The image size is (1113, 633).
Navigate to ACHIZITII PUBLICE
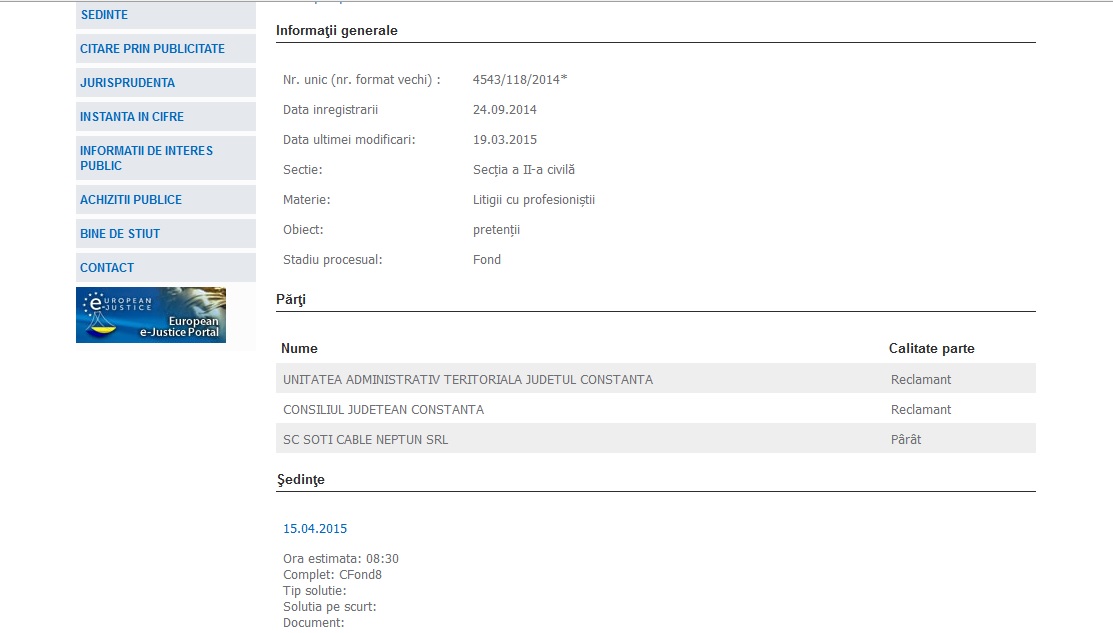(131, 200)
